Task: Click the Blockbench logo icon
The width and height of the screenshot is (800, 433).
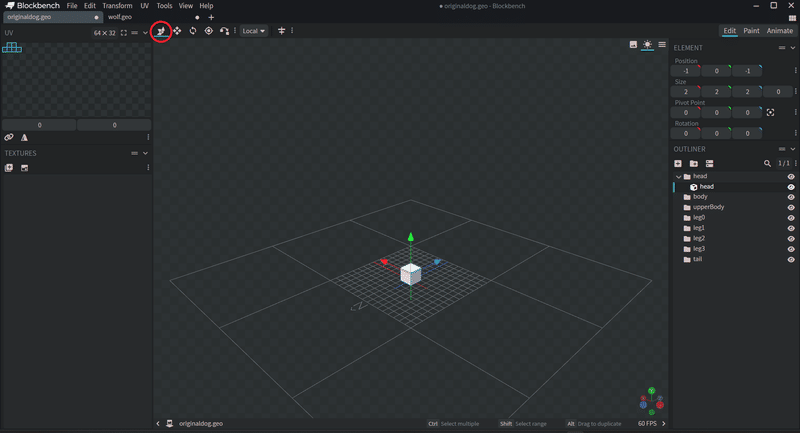Action: point(9,6)
